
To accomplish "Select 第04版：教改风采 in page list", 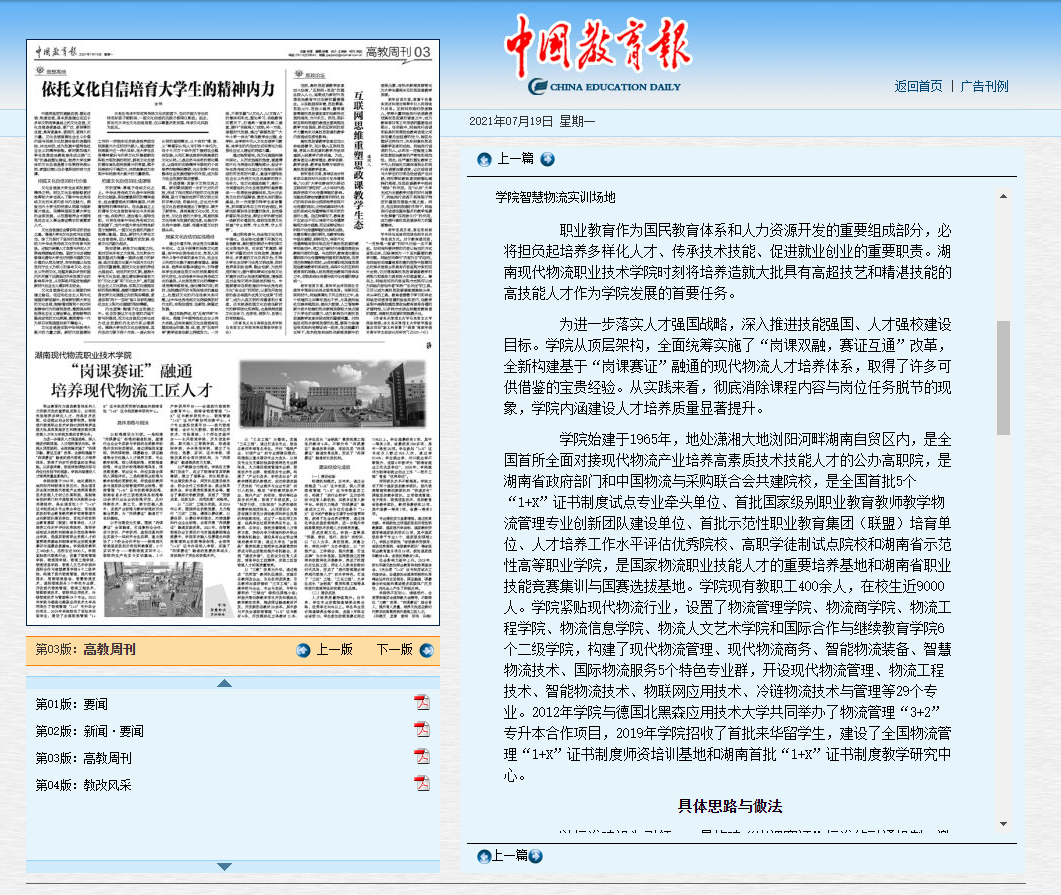I will pyautogui.click(x=83, y=785).
